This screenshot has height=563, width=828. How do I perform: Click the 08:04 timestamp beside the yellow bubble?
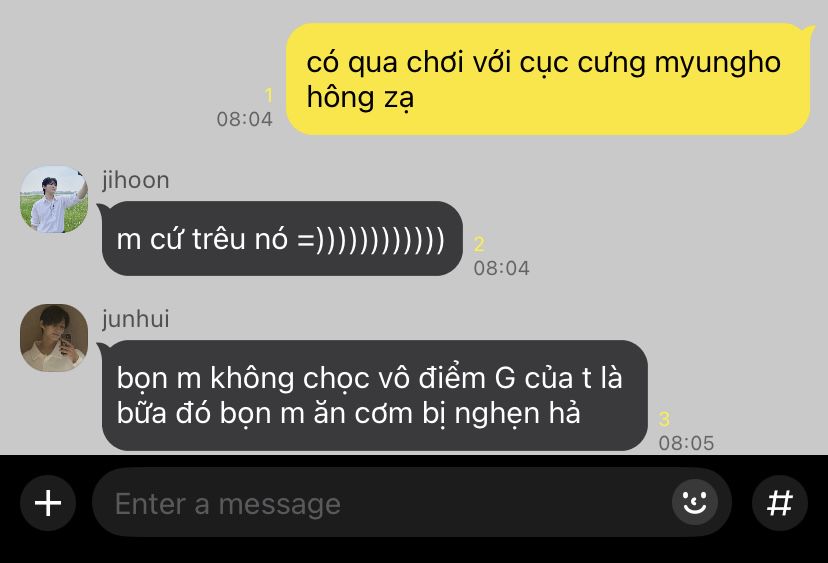point(244,119)
